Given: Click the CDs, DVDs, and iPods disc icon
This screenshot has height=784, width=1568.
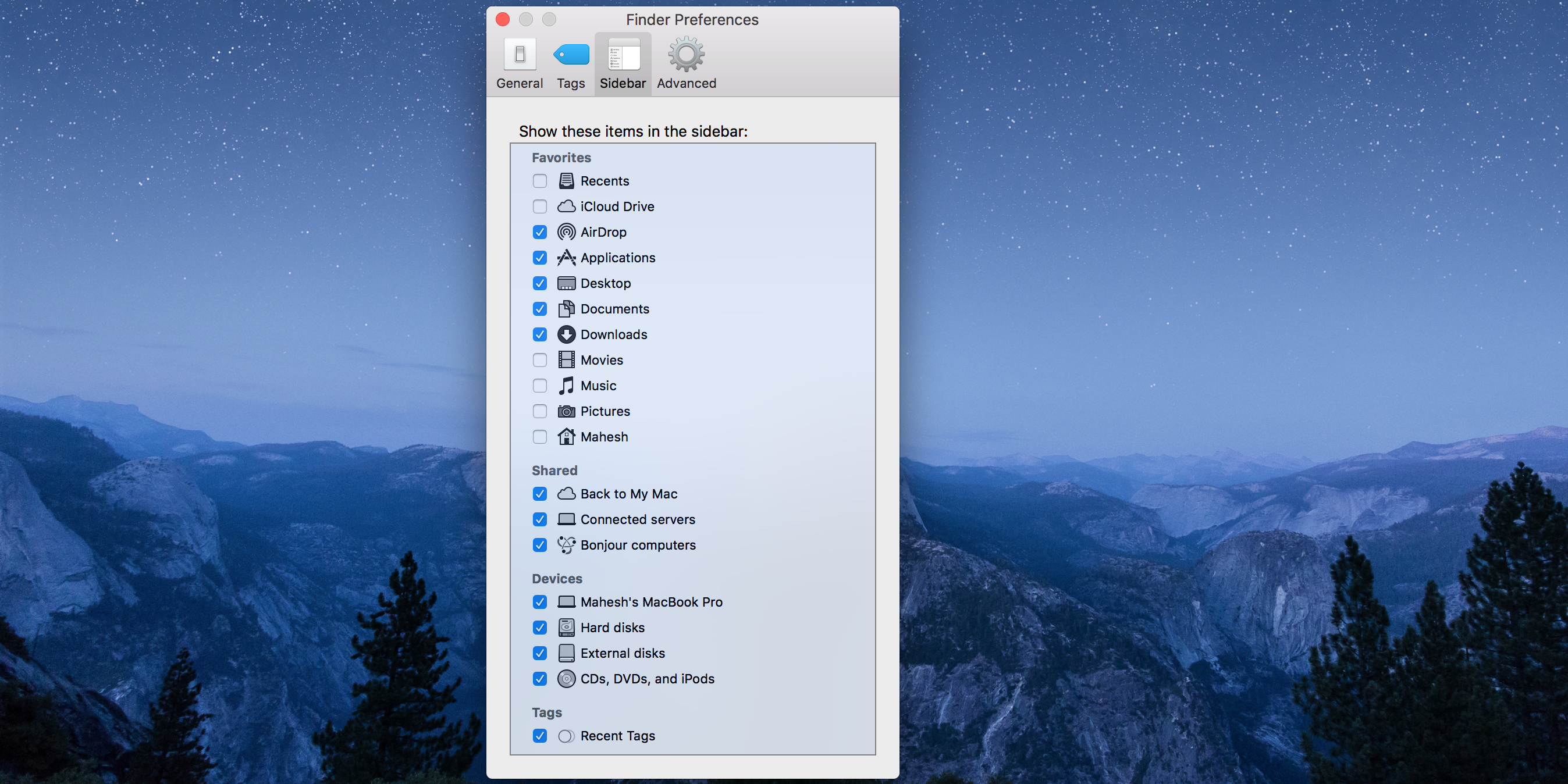Looking at the screenshot, I should [x=566, y=679].
